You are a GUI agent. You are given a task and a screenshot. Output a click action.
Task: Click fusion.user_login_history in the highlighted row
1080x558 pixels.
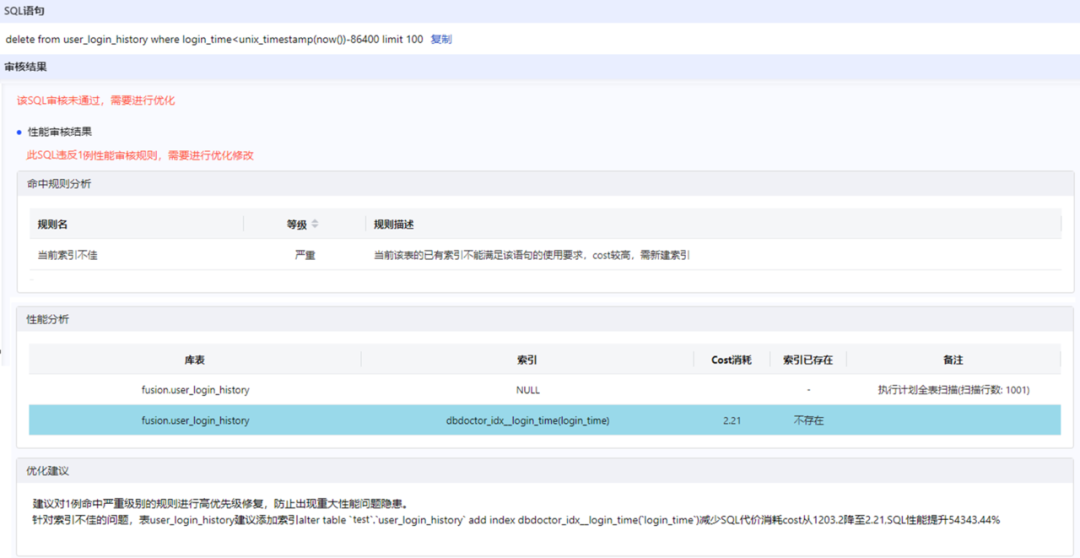[195, 420]
